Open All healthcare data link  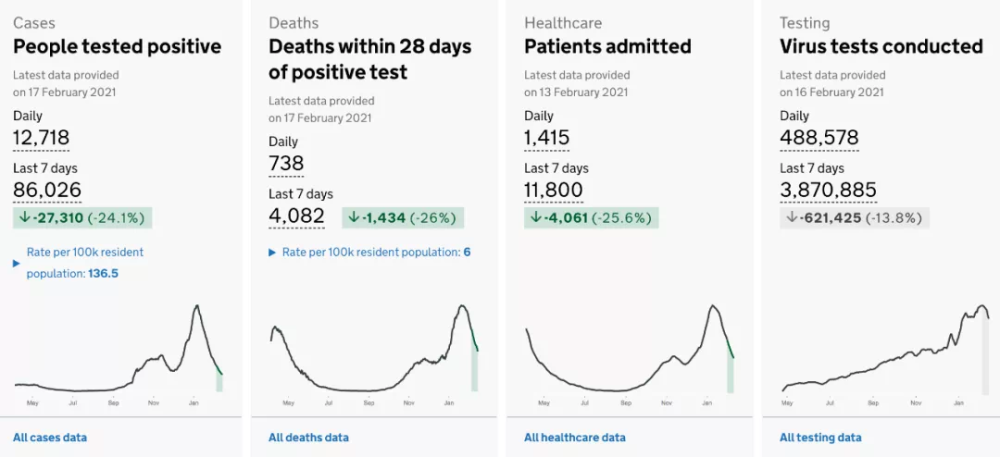click(574, 437)
